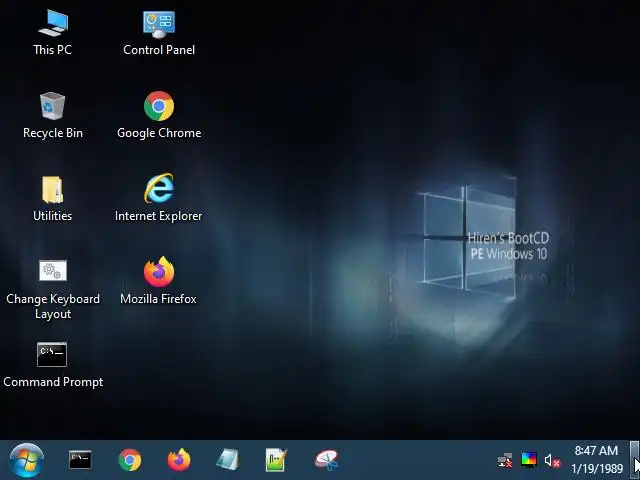Image resolution: width=640 pixels, height=480 pixels.
Task: Click the 8:47 AM taskbar clock
Action: pos(596,451)
